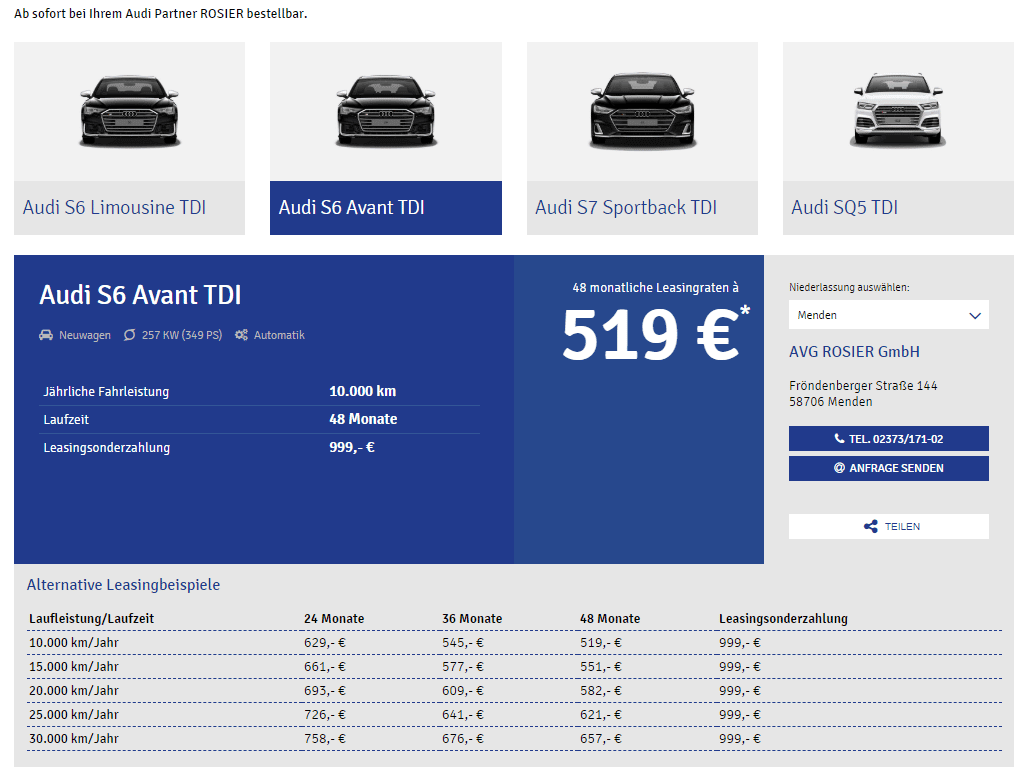Screen dimensions: 1029x767
Task: Click the '621,- €' table cell
Action: [600, 714]
